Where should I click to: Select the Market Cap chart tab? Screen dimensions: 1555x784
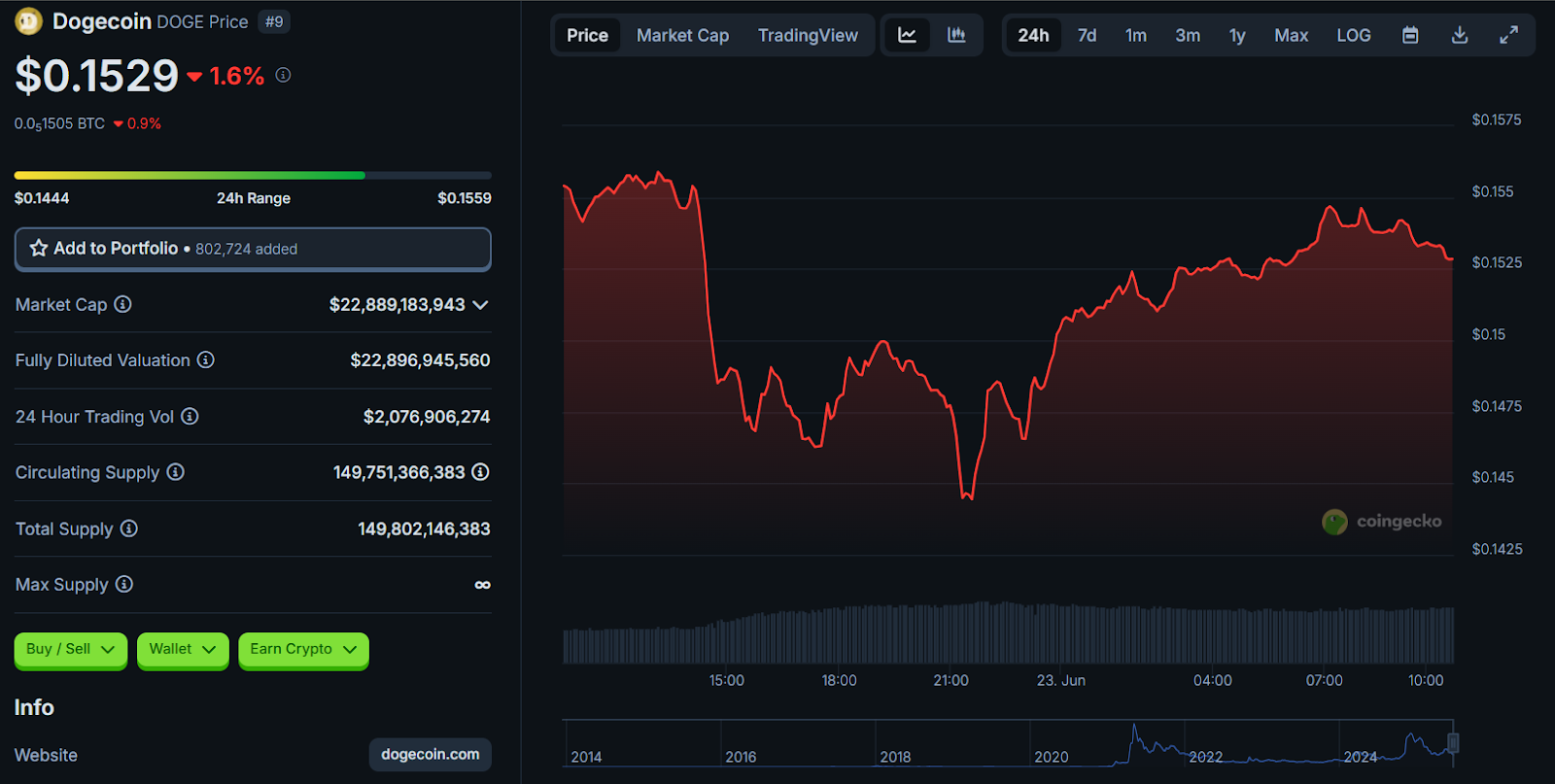tap(682, 35)
